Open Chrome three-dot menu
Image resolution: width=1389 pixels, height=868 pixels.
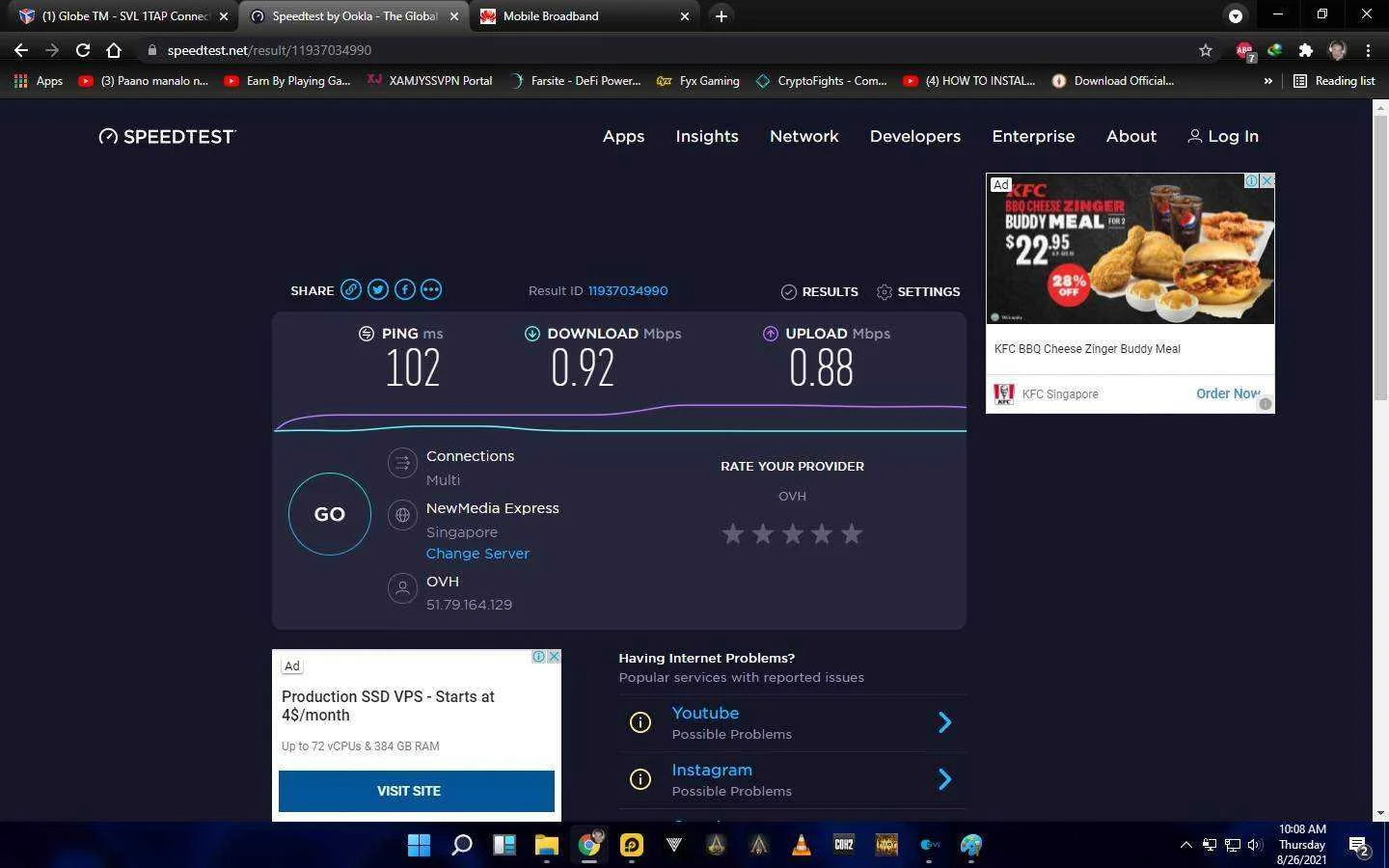(1368, 50)
